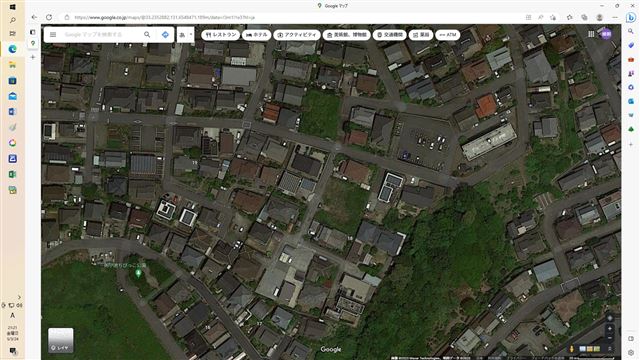Open the tab actions menu in vertical tabs
The image size is (640, 360).
(x=33, y=32)
